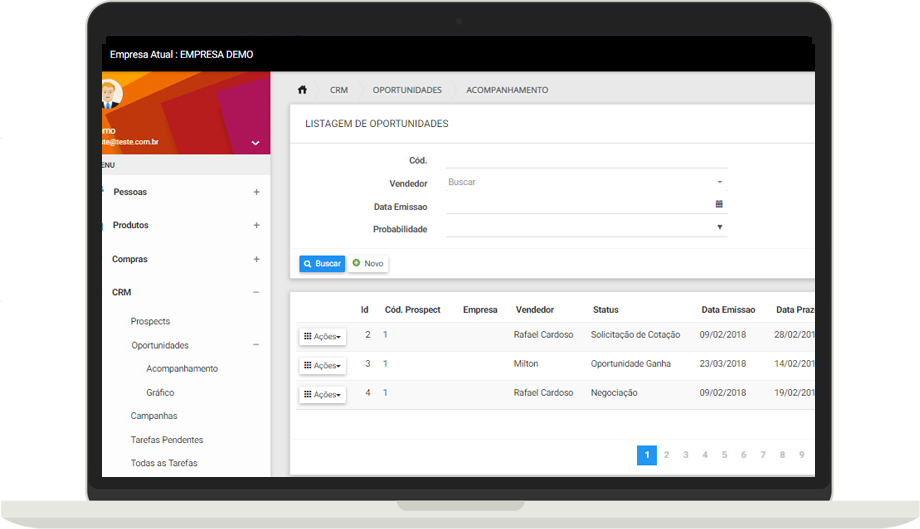This screenshot has width=920, height=529.
Task: Click the Data Emissao column header
Action: (728, 310)
